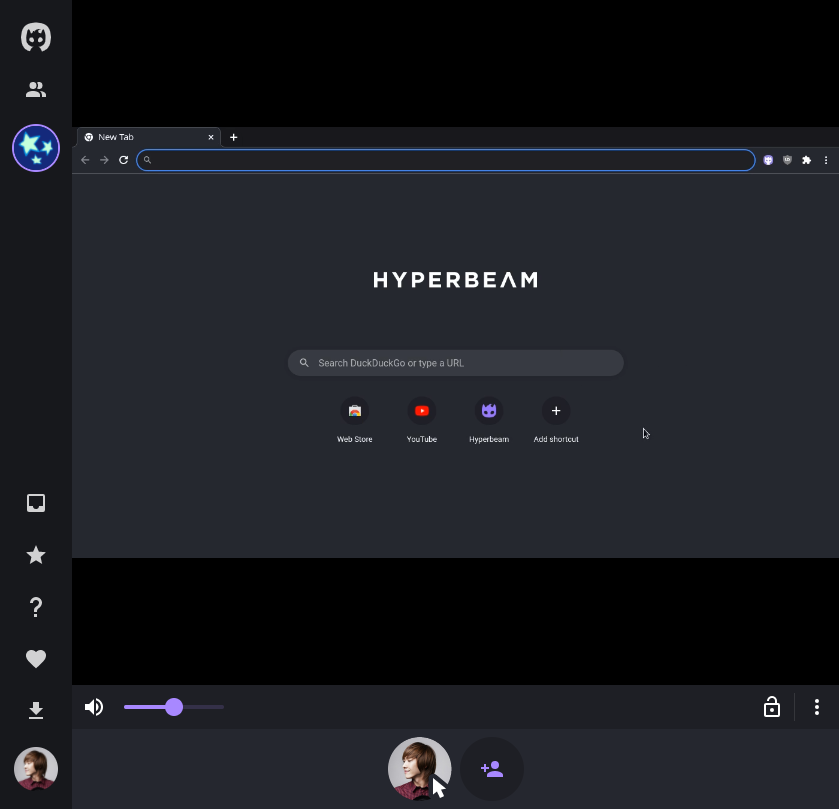Open the extensions puzzle icon
This screenshot has width=839, height=809.
coord(806,160)
